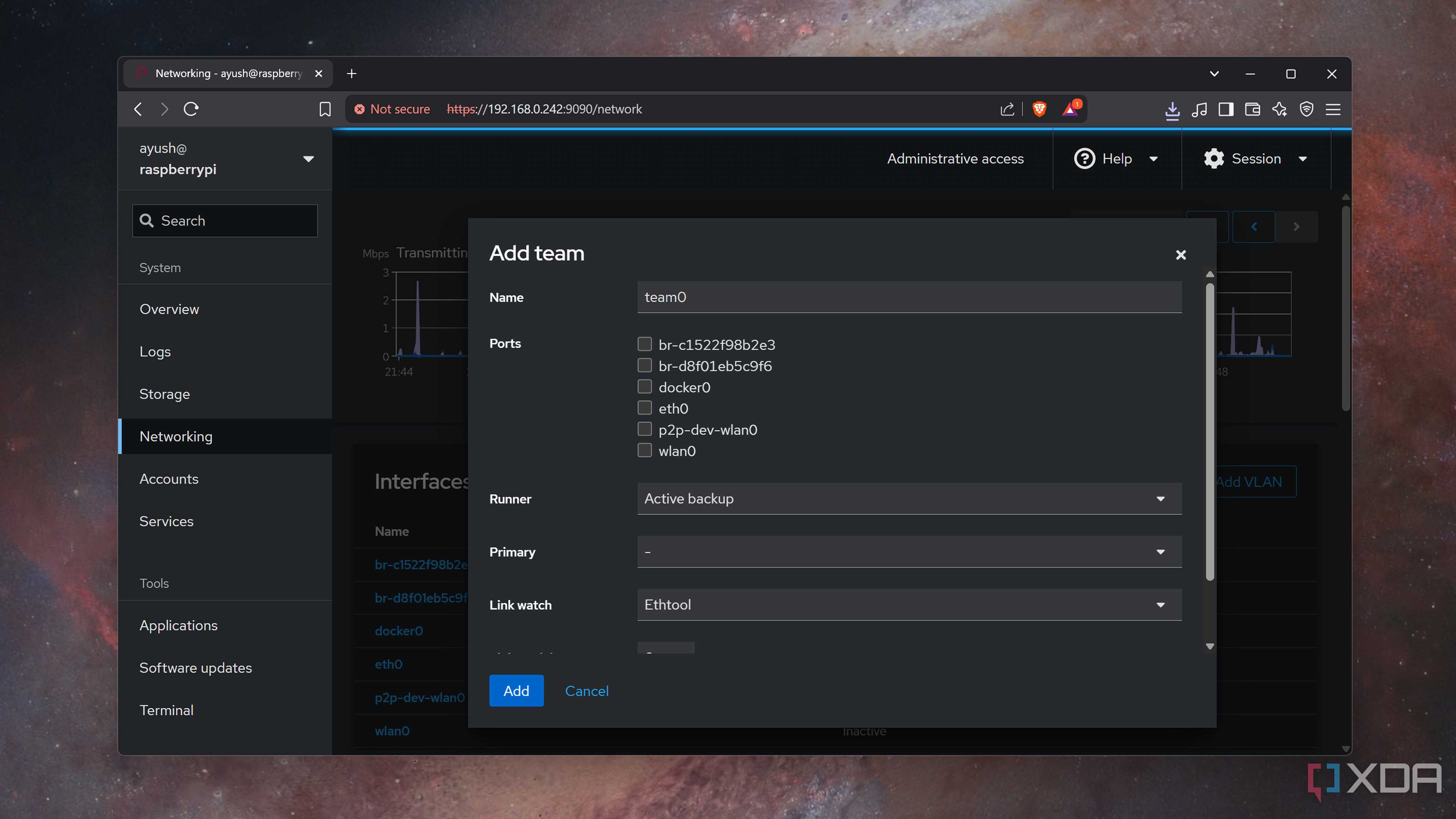
Task: Click the Add button to create team
Action: click(x=516, y=691)
